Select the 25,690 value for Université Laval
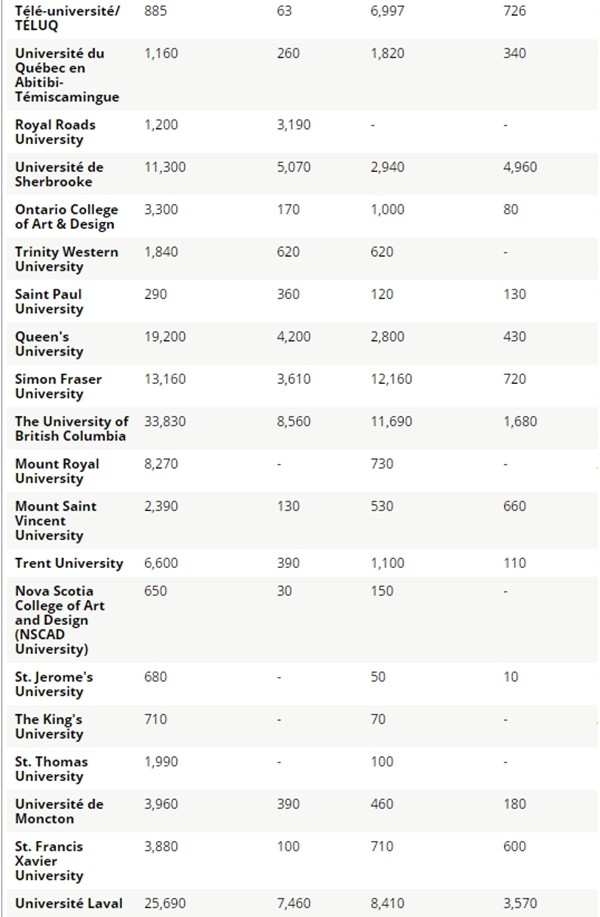 coord(165,904)
